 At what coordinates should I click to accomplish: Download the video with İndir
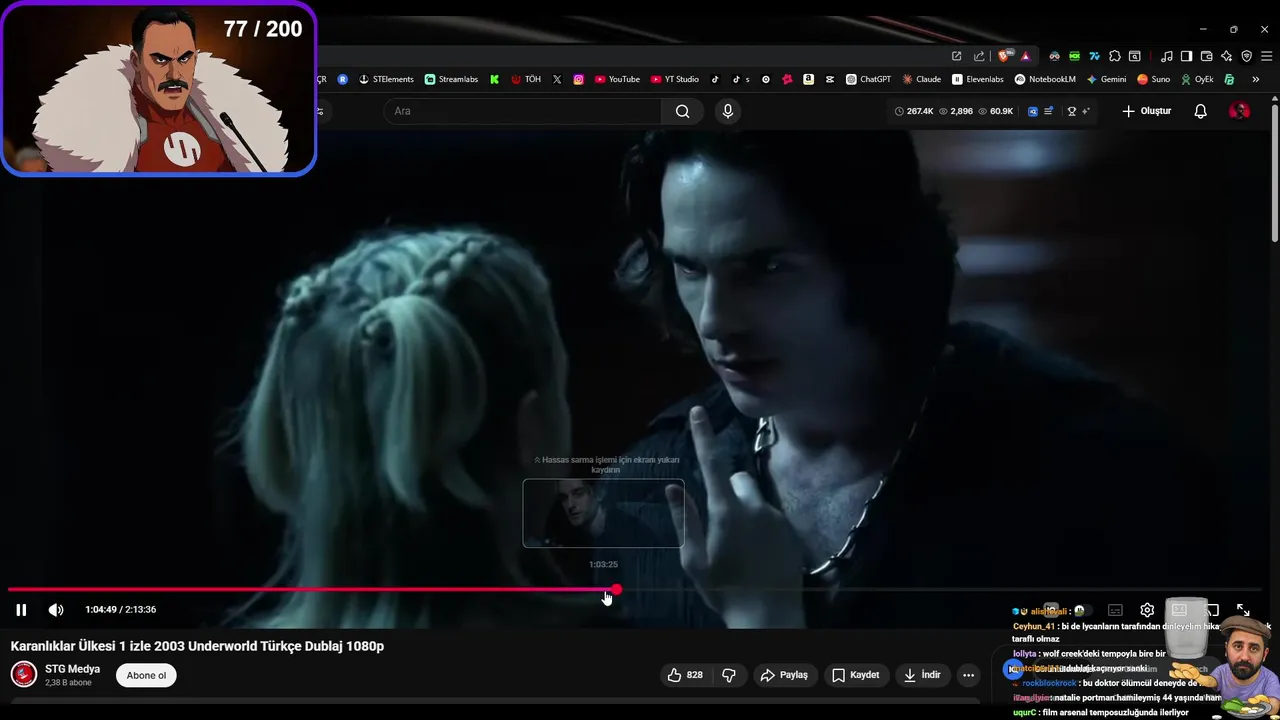pyautogui.click(x=922, y=675)
